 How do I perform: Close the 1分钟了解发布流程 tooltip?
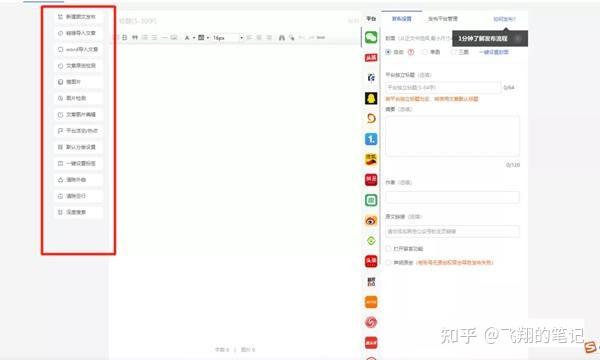point(518,39)
